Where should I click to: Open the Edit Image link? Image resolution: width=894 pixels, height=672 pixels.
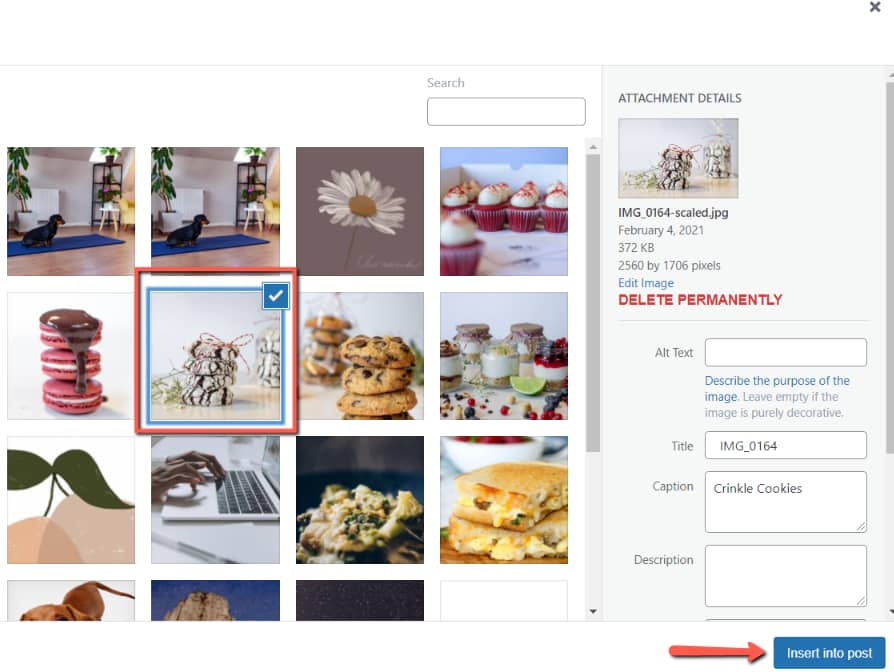point(645,283)
